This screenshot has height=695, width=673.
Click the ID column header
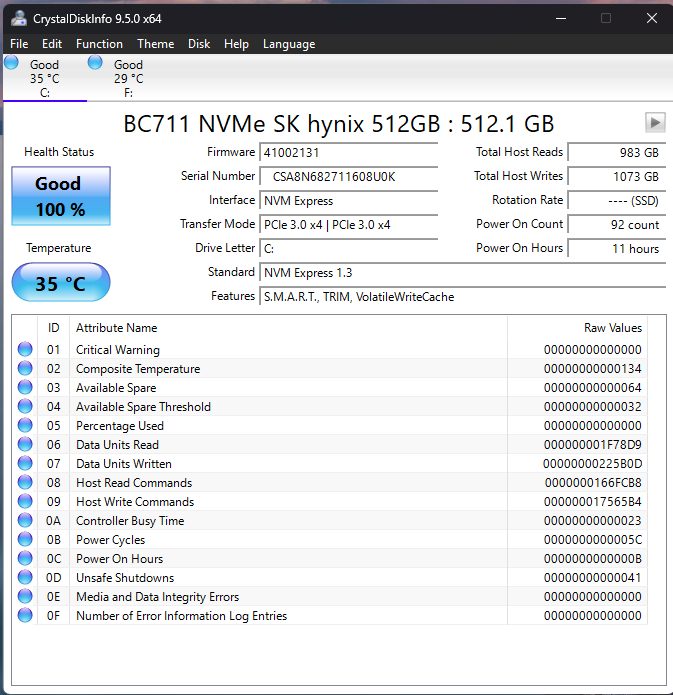54,328
